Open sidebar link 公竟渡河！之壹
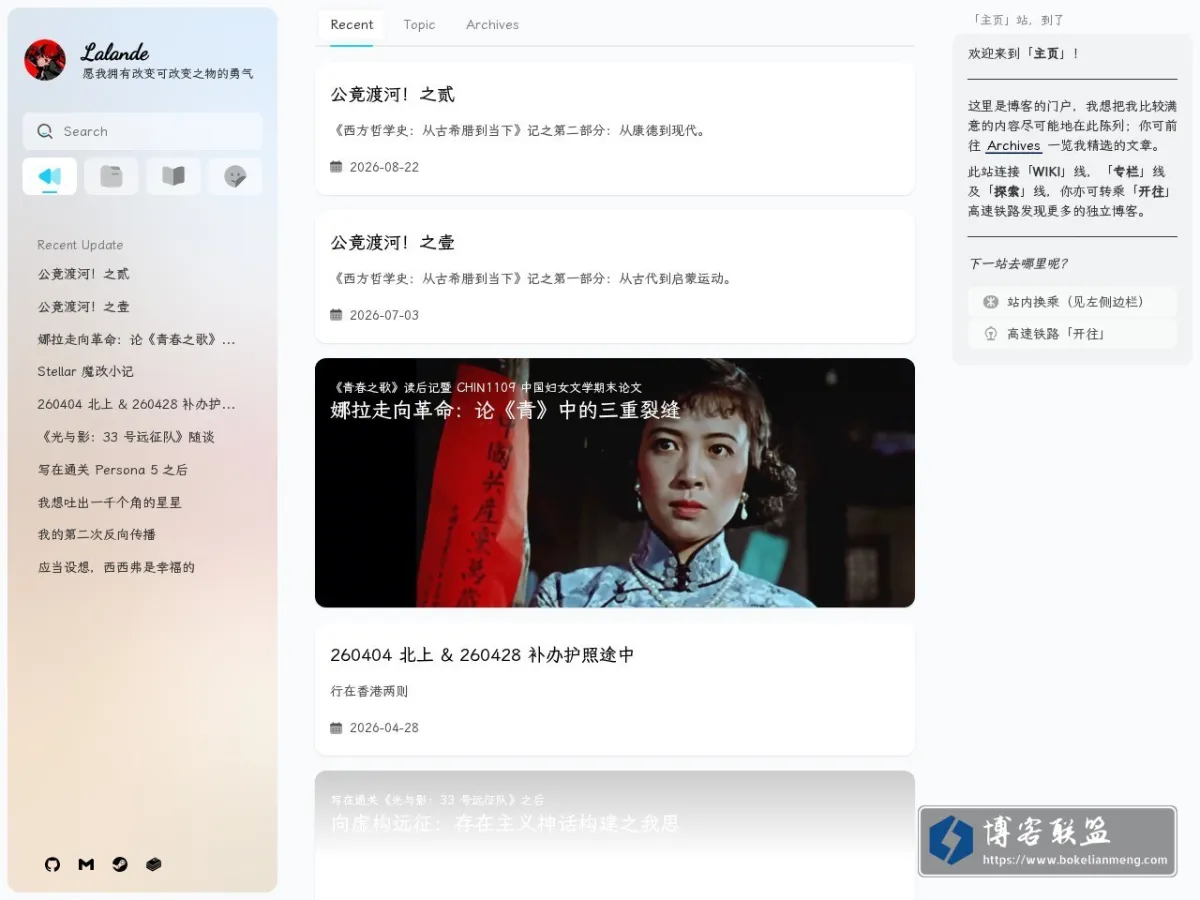The width and height of the screenshot is (1200, 900). (x=84, y=307)
